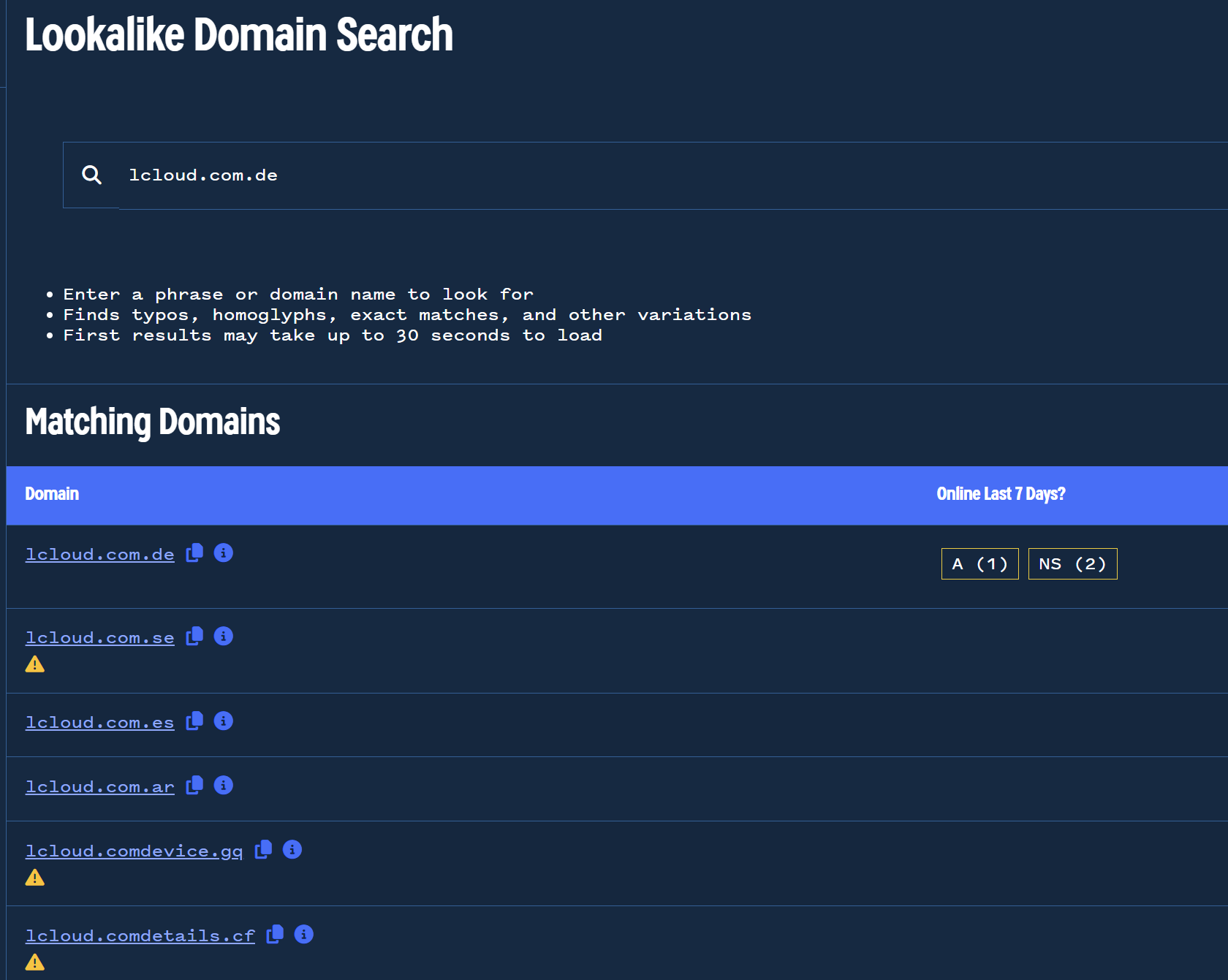This screenshot has height=980, width=1228.
Task: Click the warning triangle under lcloud.com.se
Action: 35,664
